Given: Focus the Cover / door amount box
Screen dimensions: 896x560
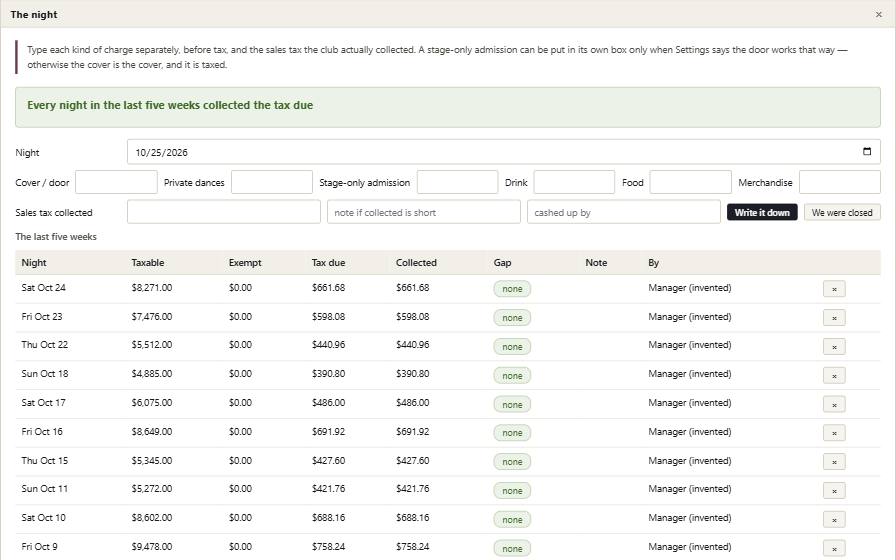Looking at the screenshot, I should (116, 182).
